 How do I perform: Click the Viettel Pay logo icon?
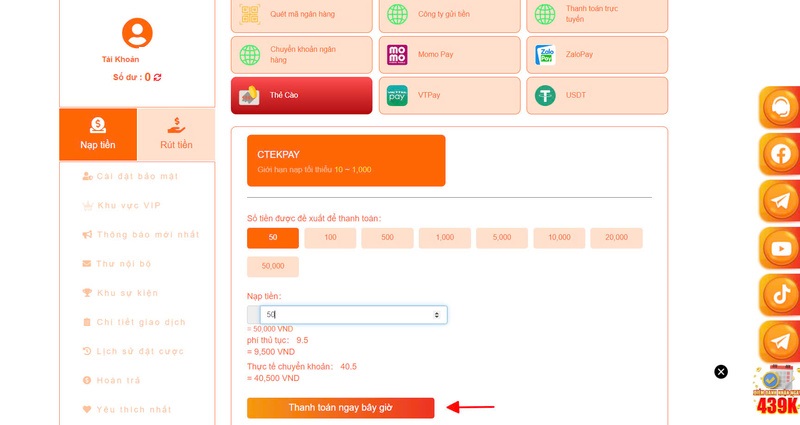397,95
